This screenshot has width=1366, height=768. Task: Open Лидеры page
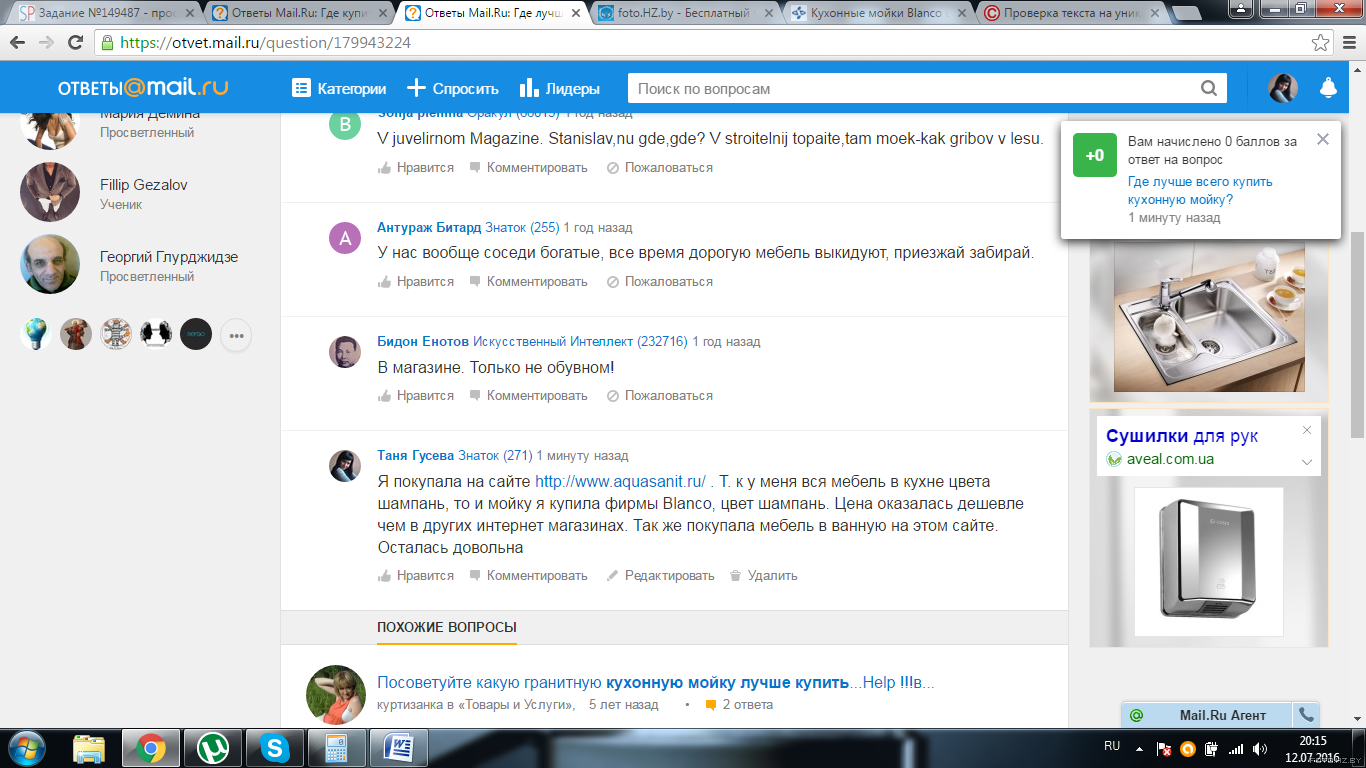click(560, 88)
